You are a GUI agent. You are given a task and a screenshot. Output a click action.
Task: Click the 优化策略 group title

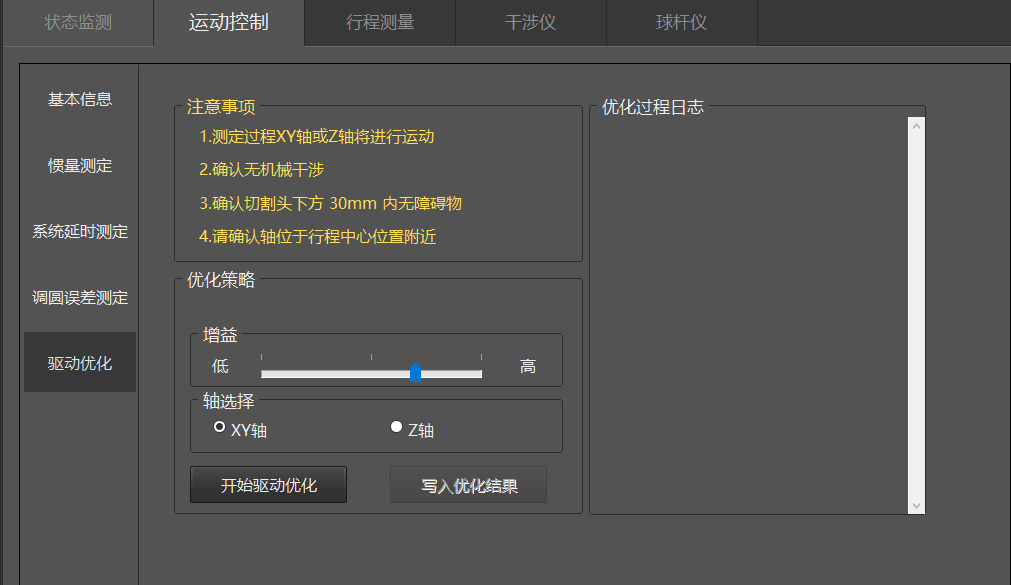(221, 280)
